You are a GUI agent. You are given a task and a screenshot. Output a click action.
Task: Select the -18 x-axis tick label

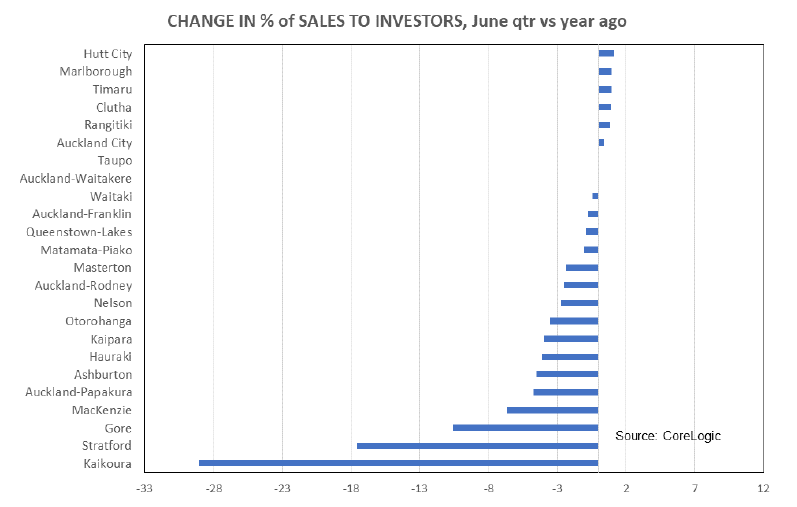coord(351,489)
